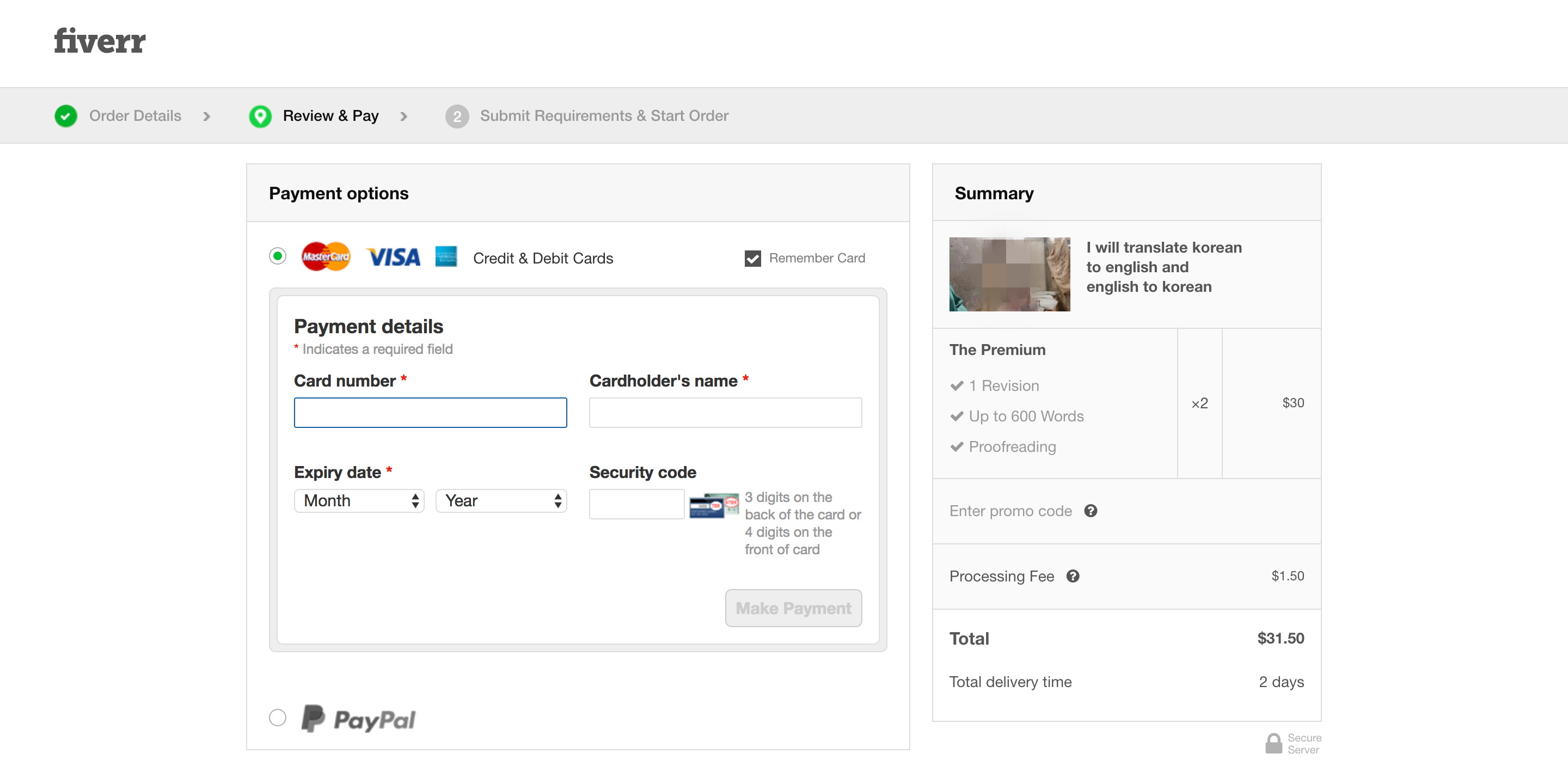
Task: Click the chevron after Order Details
Action: coord(207,117)
